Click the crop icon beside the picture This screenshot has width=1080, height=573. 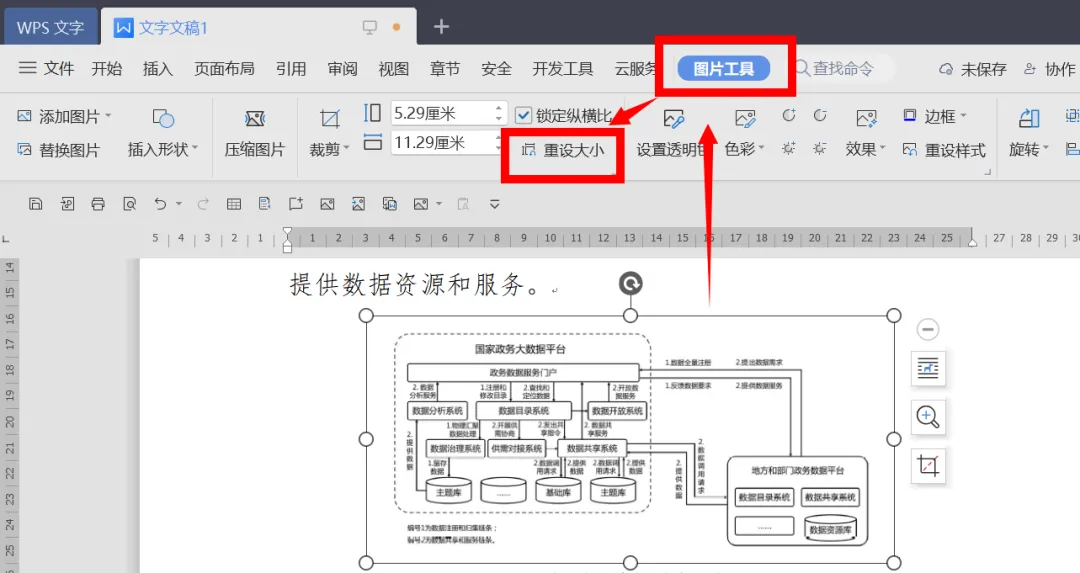tap(928, 466)
